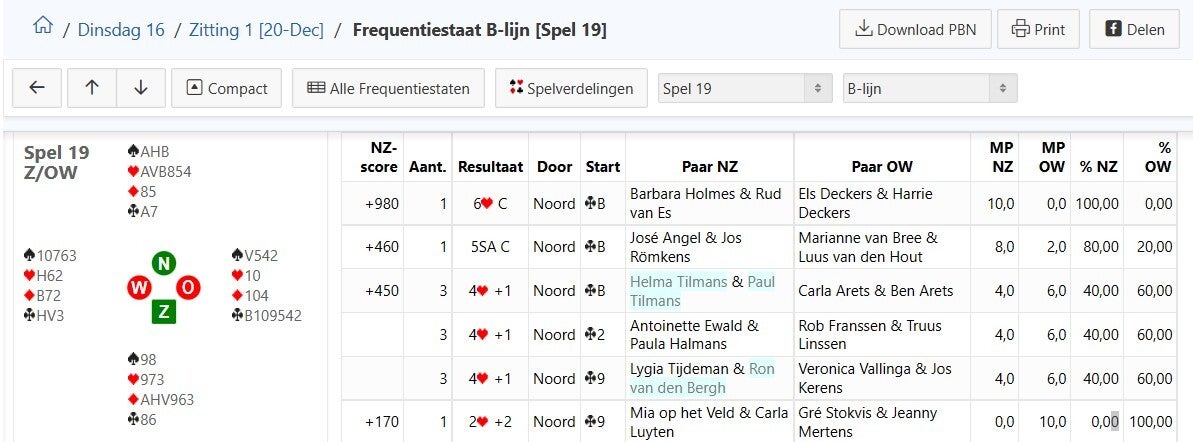Open Helma Tilmans player link

click(679, 282)
